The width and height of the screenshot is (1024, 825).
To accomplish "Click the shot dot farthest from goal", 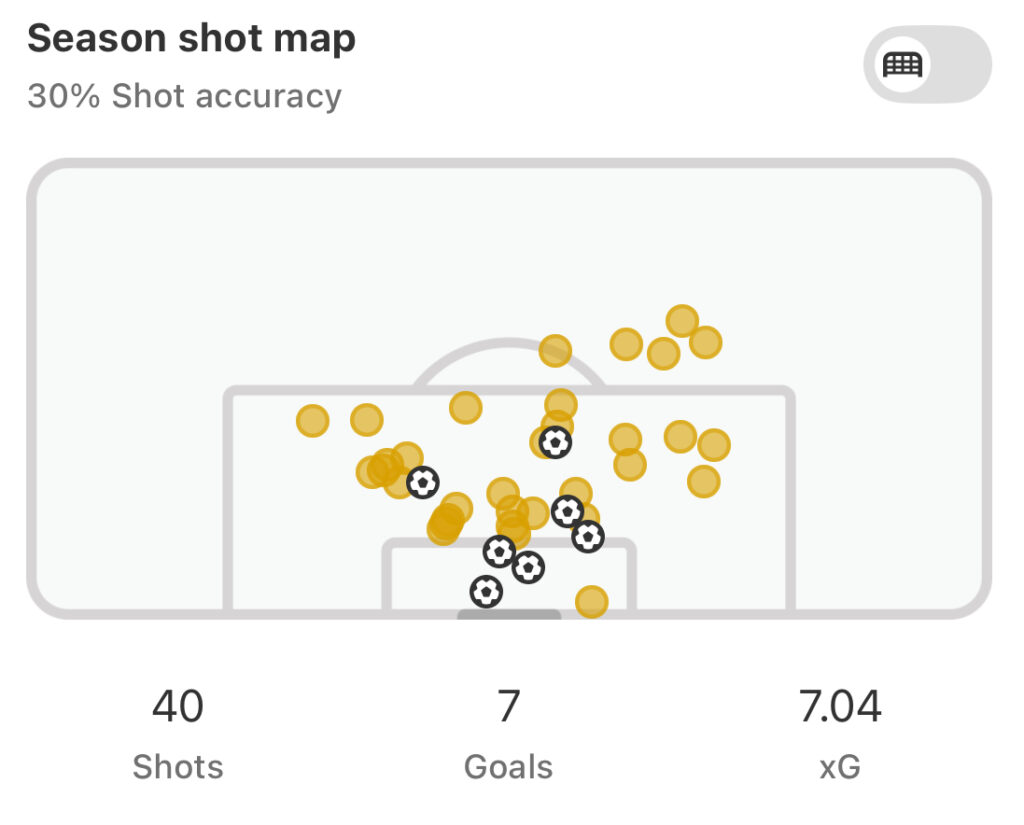I will tap(682, 321).
